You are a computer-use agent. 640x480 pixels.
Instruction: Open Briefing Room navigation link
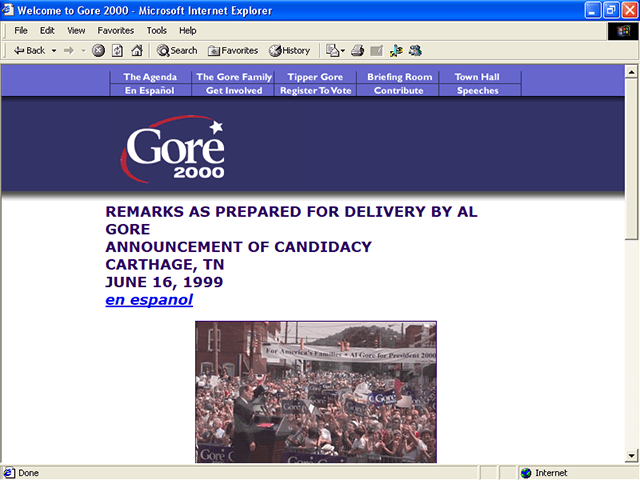click(399, 77)
